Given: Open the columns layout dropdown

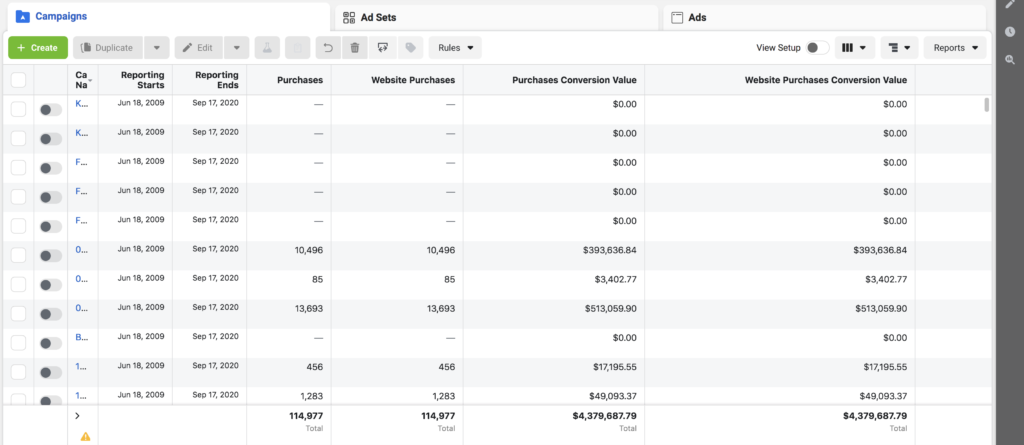Looking at the screenshot, I should (x=854, y=47).
